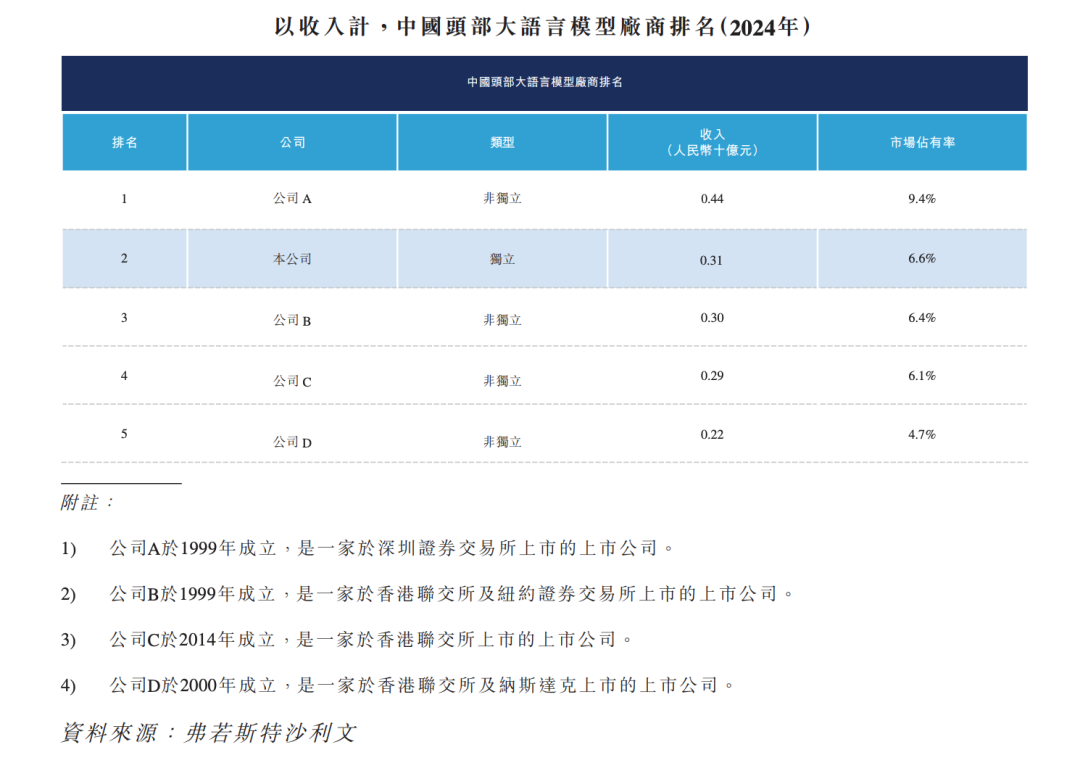Image resolution: width=1080 pixels, height=763 pixels.
Task: Click the 公司 column header
Action: tap(292, 142)
